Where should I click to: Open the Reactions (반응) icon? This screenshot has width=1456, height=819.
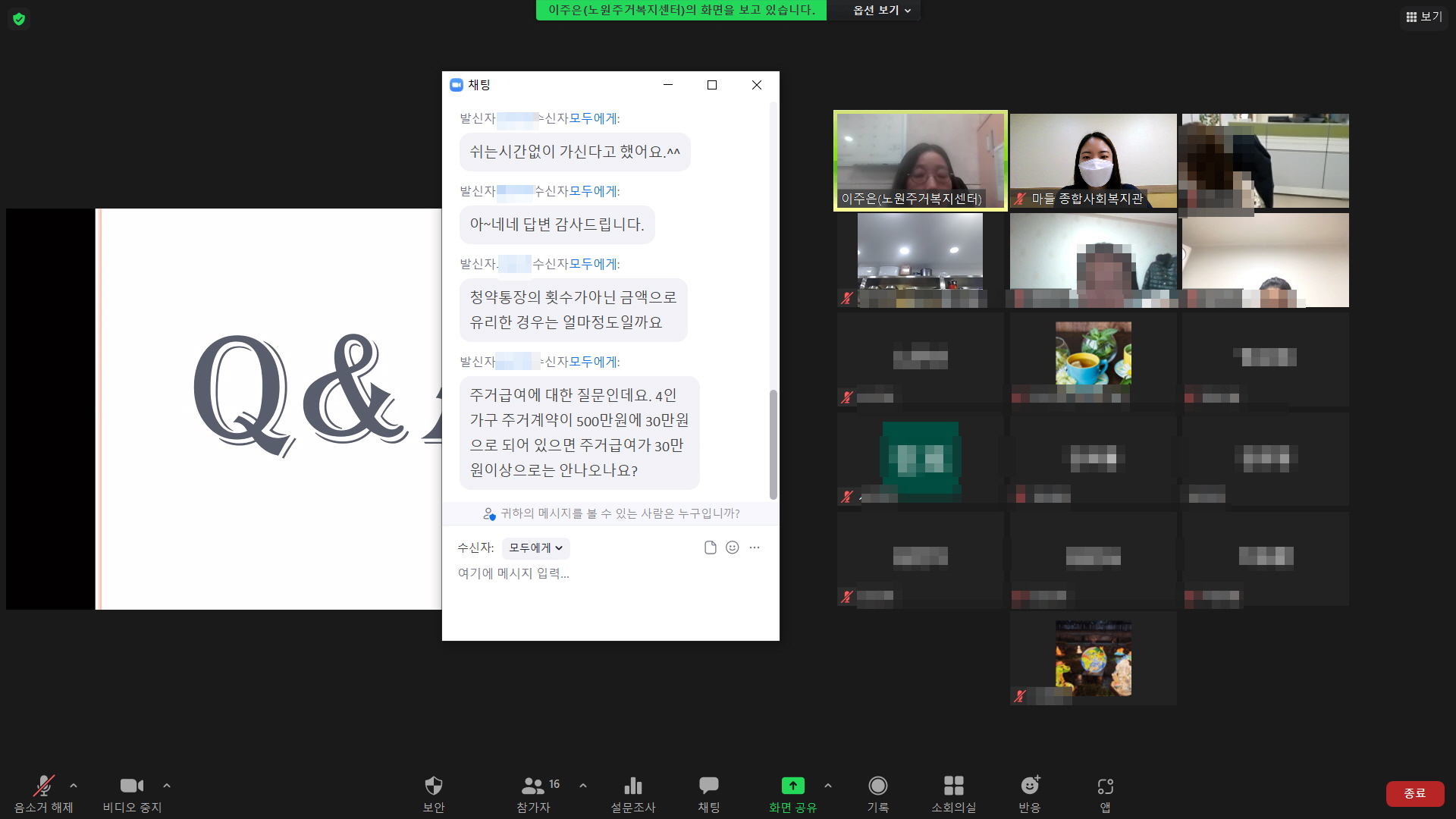point(1029,793)
